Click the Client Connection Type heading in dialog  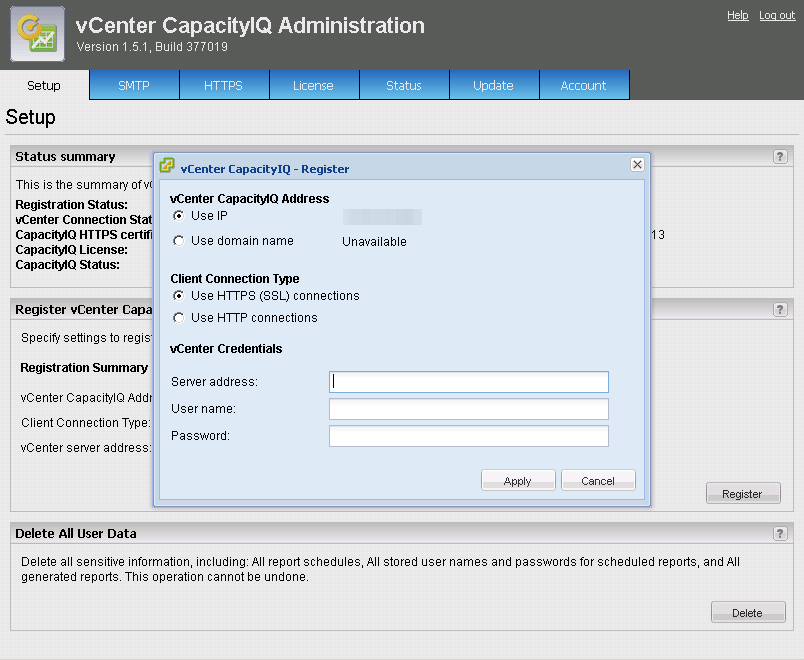click(x=235, y=278)
